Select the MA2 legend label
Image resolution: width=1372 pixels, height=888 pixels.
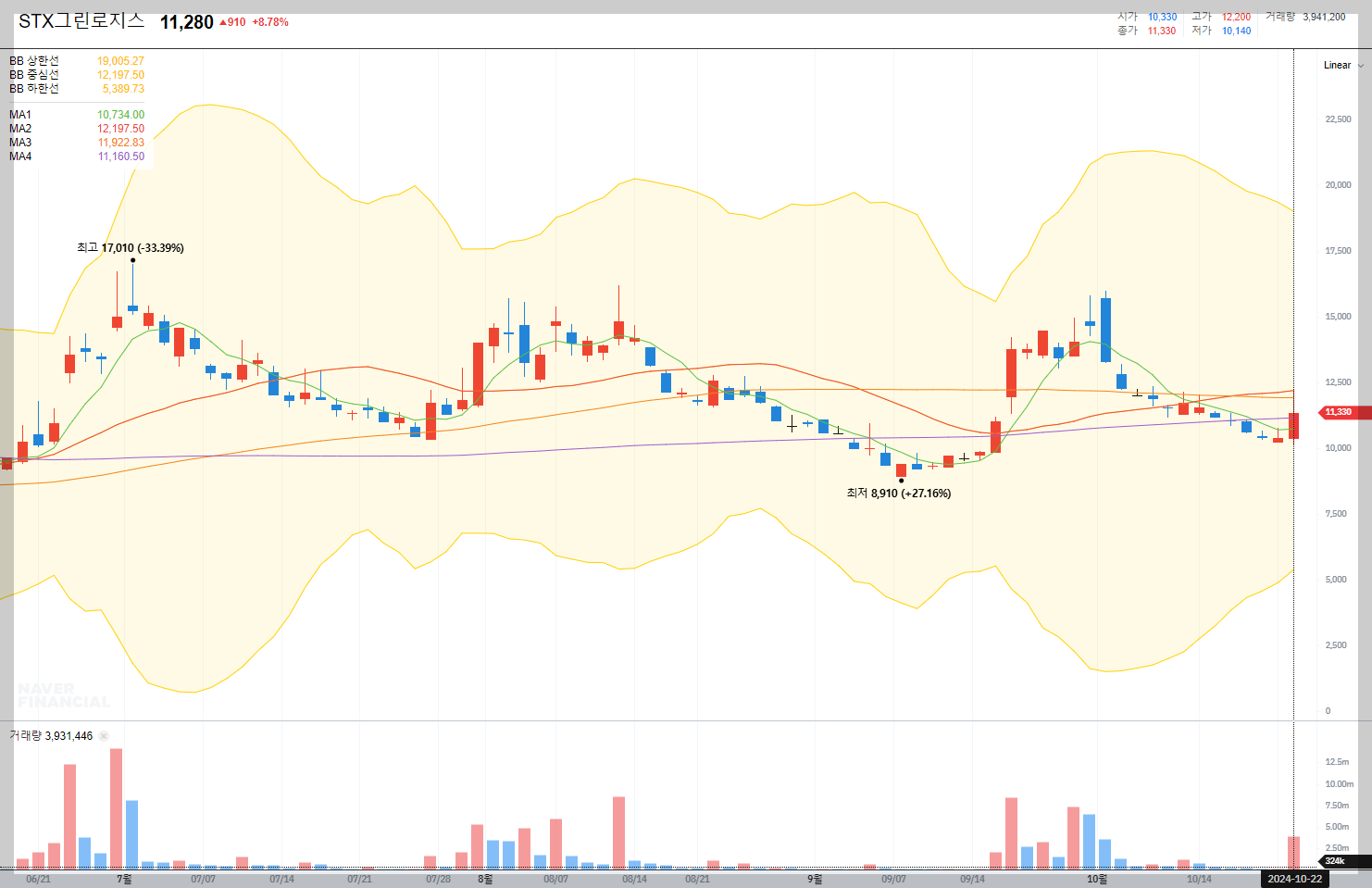click(20, 129)
